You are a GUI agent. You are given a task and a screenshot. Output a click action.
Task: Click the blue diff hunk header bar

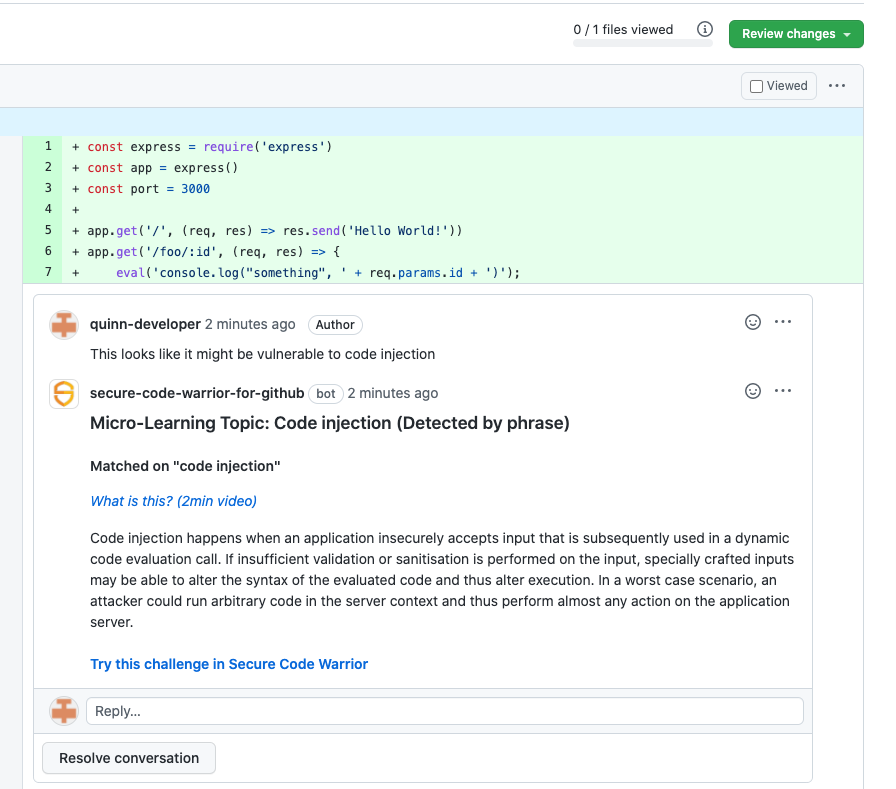431,122
